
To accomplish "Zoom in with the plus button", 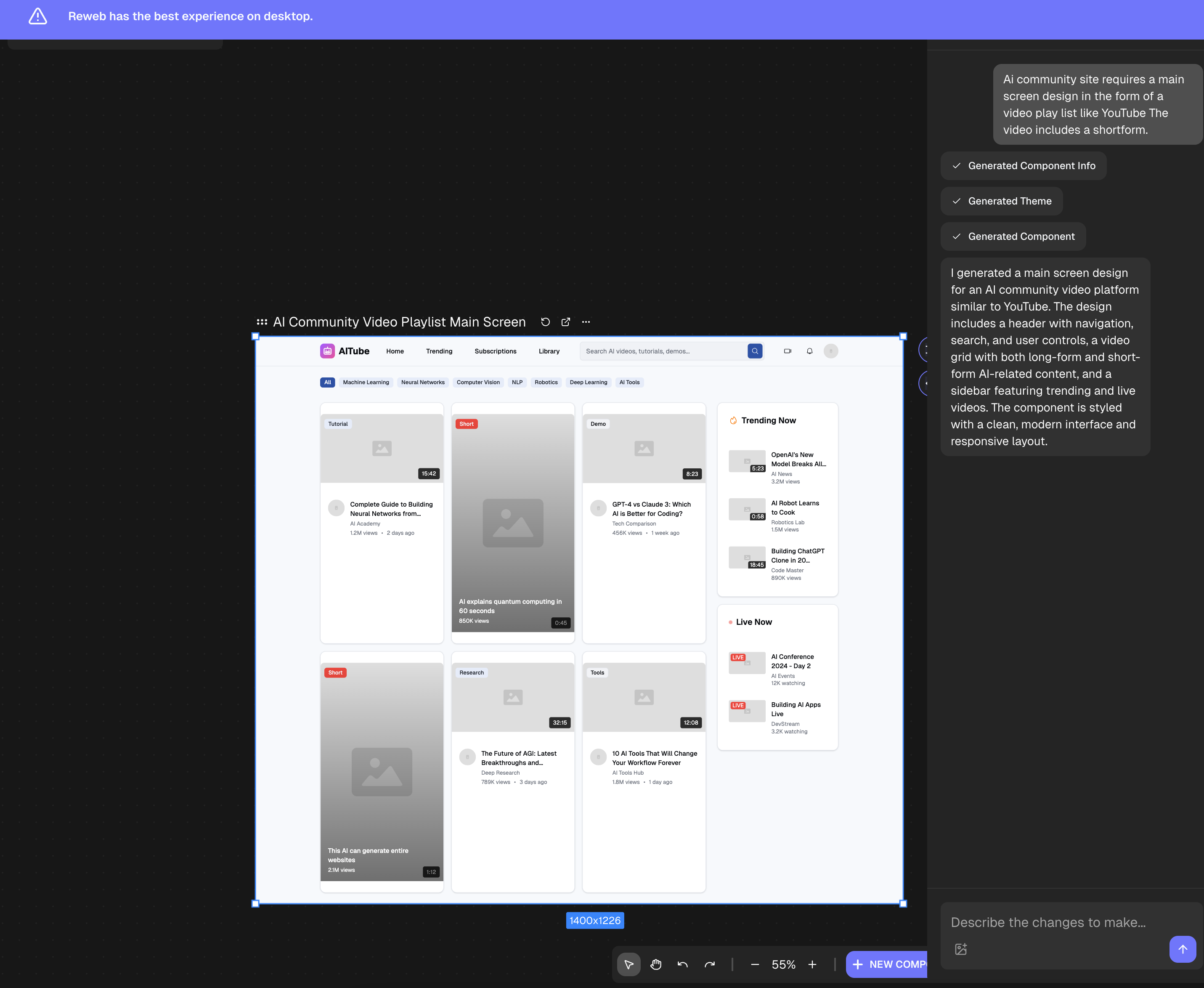I will tap(812, 964).
